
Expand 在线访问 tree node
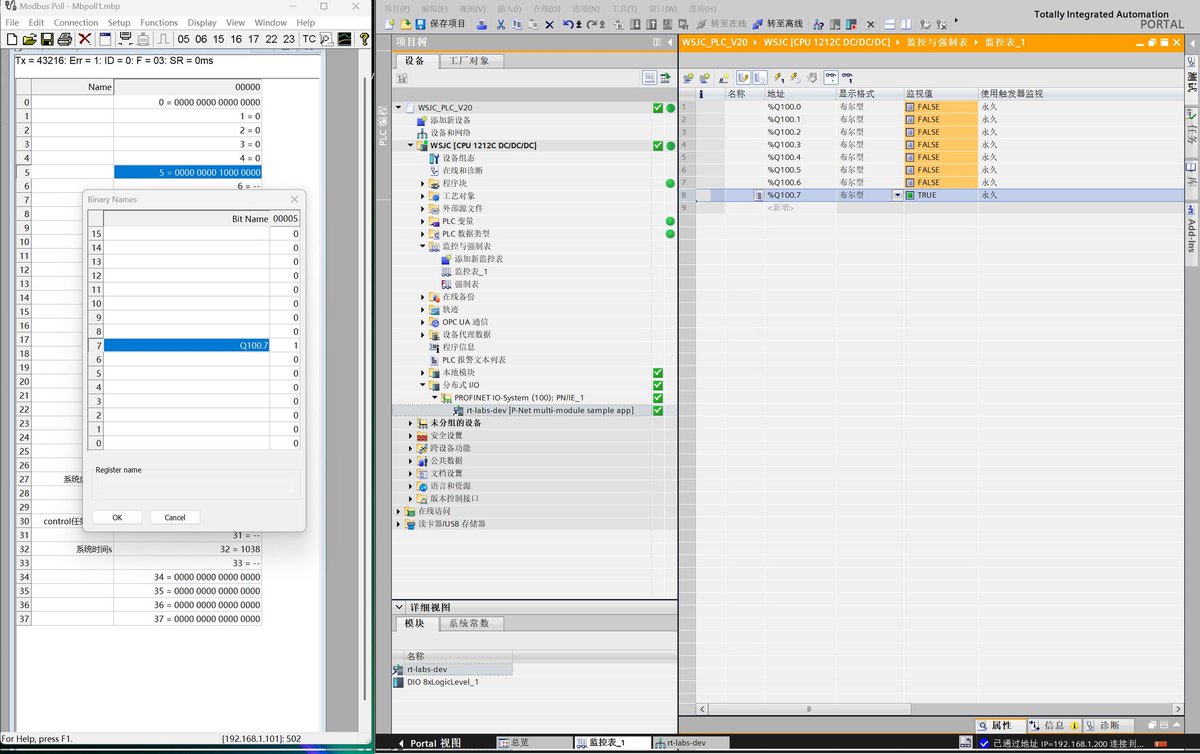pyautogui.click(x=399, y=510)
